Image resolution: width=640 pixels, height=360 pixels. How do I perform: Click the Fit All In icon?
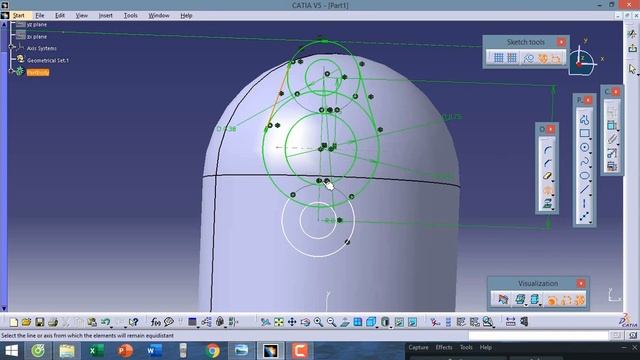279,322
